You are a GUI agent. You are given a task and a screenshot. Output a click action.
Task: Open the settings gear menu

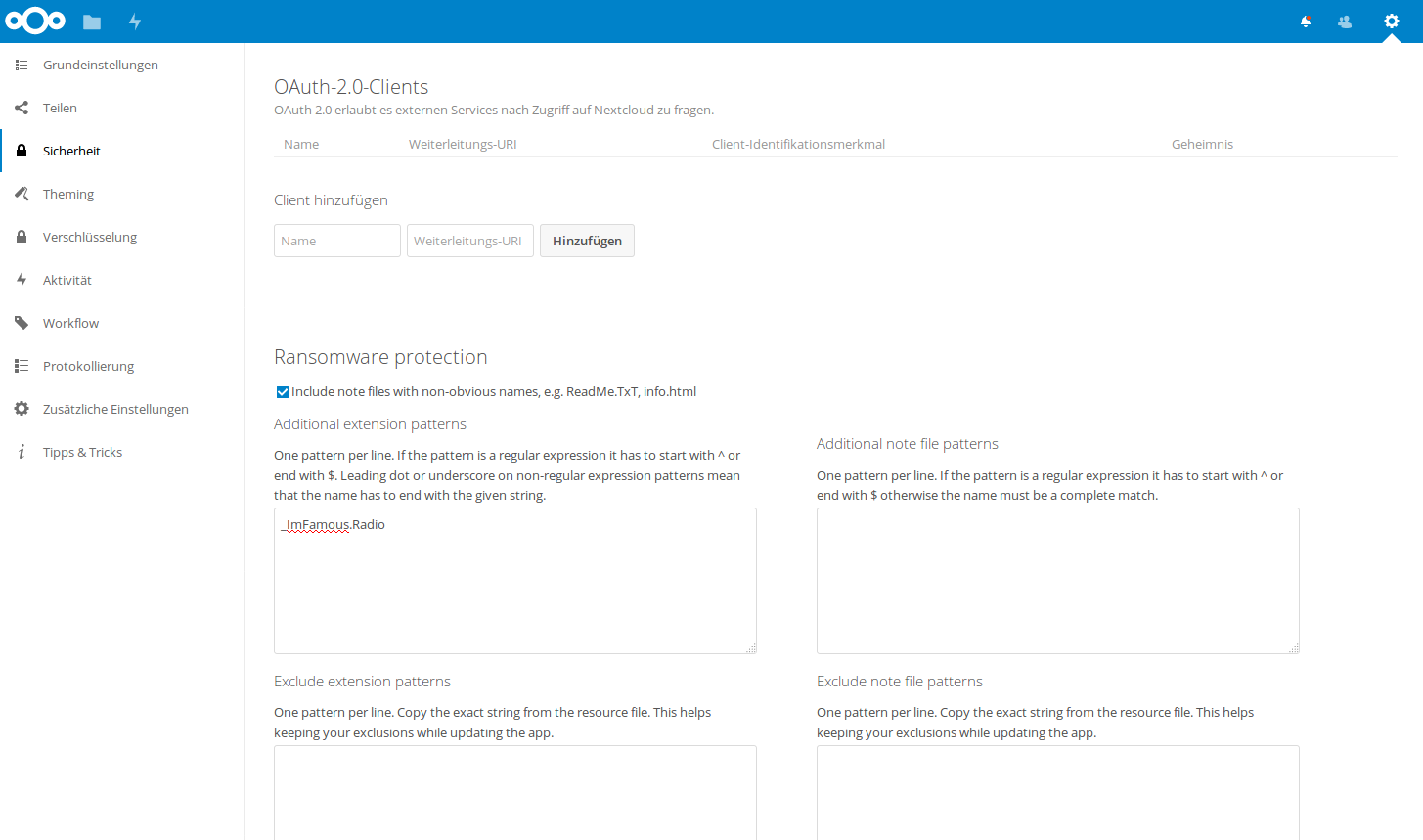[x=1391, y=22]
